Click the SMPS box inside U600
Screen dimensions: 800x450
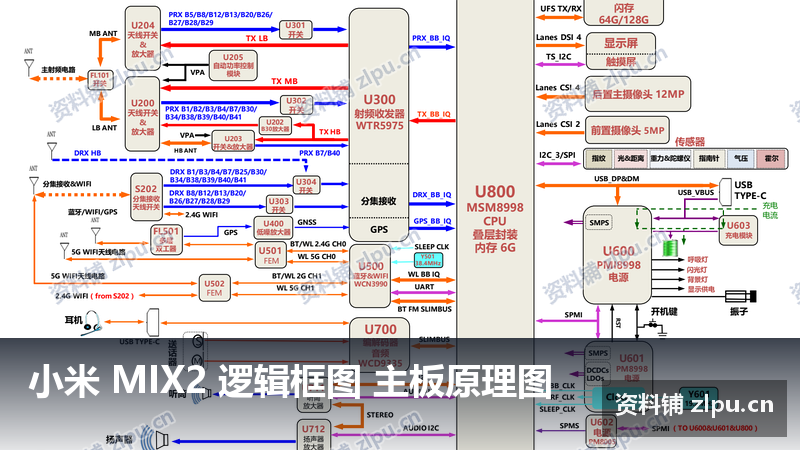599,222
